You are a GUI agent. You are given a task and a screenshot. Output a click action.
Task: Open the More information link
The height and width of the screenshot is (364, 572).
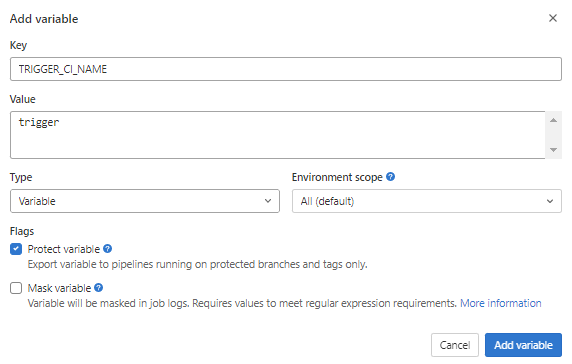pos(500,303)
